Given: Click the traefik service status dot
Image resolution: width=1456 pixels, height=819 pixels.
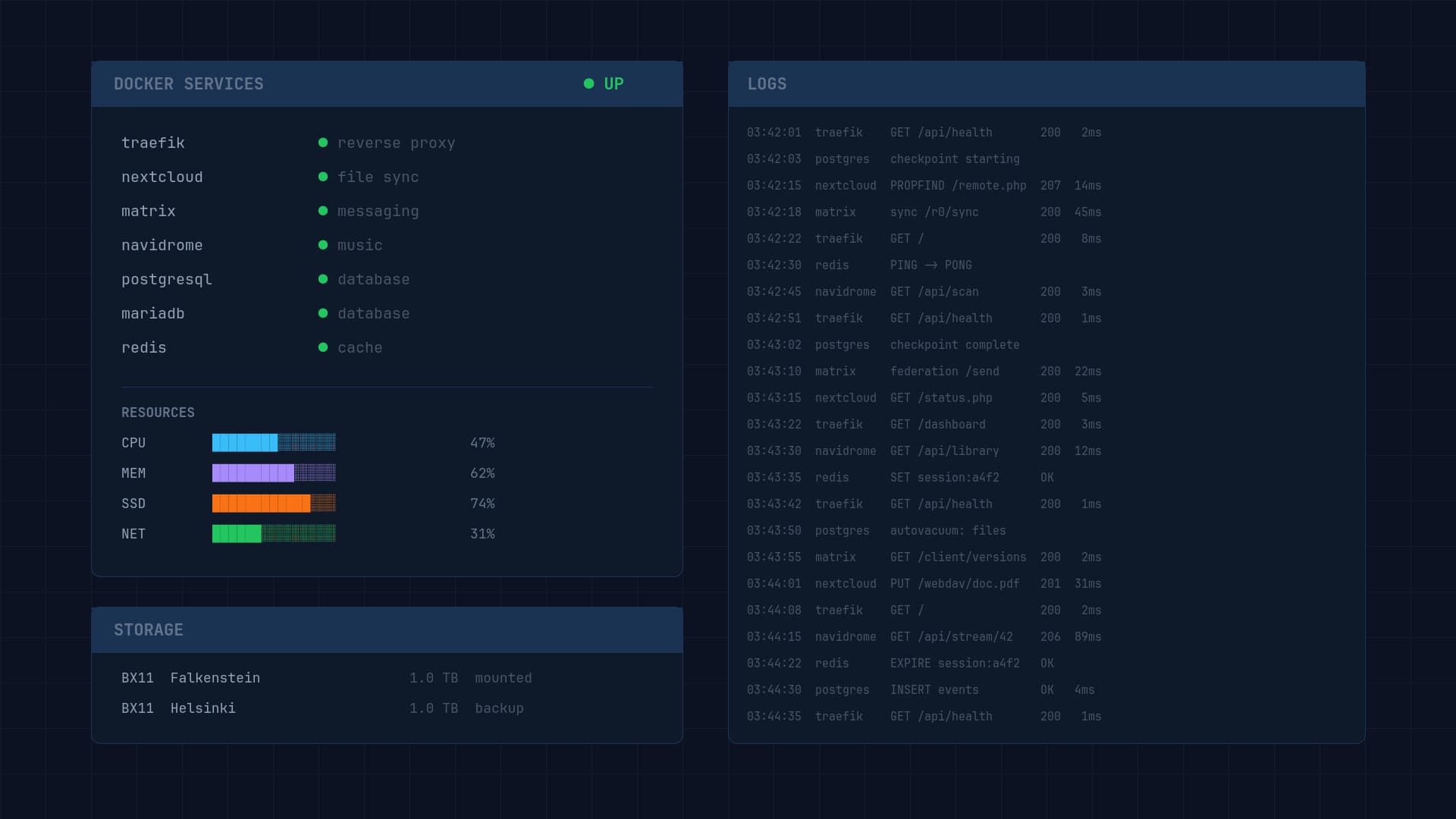Looking at the screenshot, I should pyautogui.click(x=324, y=142).
